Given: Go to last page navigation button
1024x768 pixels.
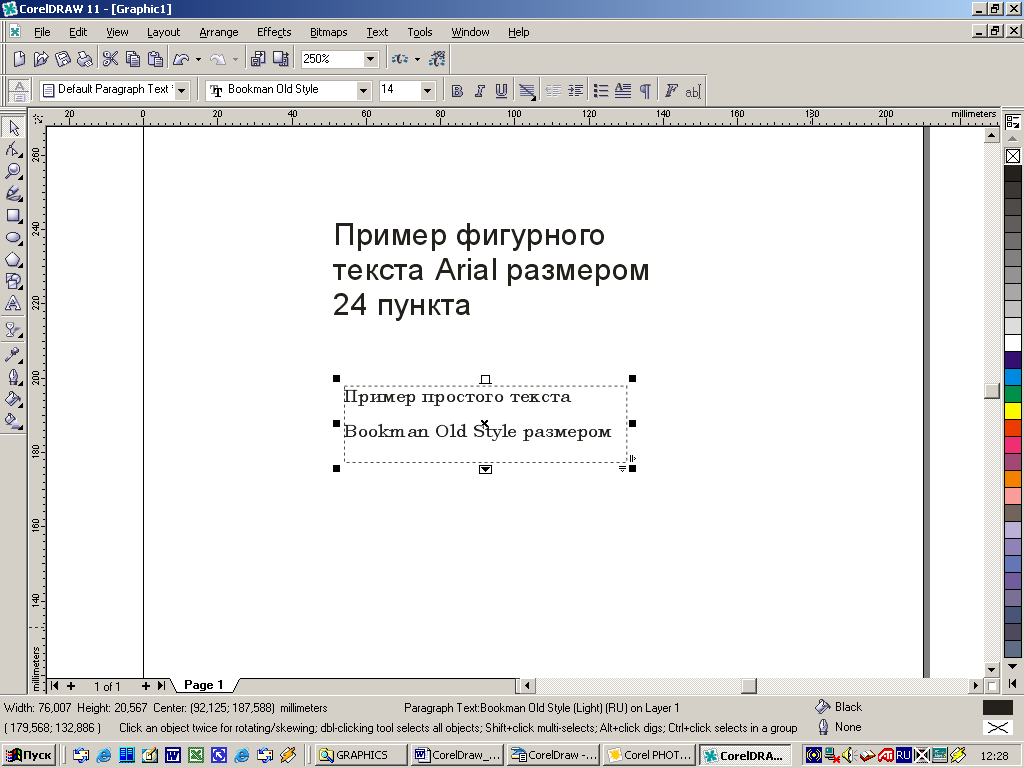Looking at the screenshot, I should 161,686.
